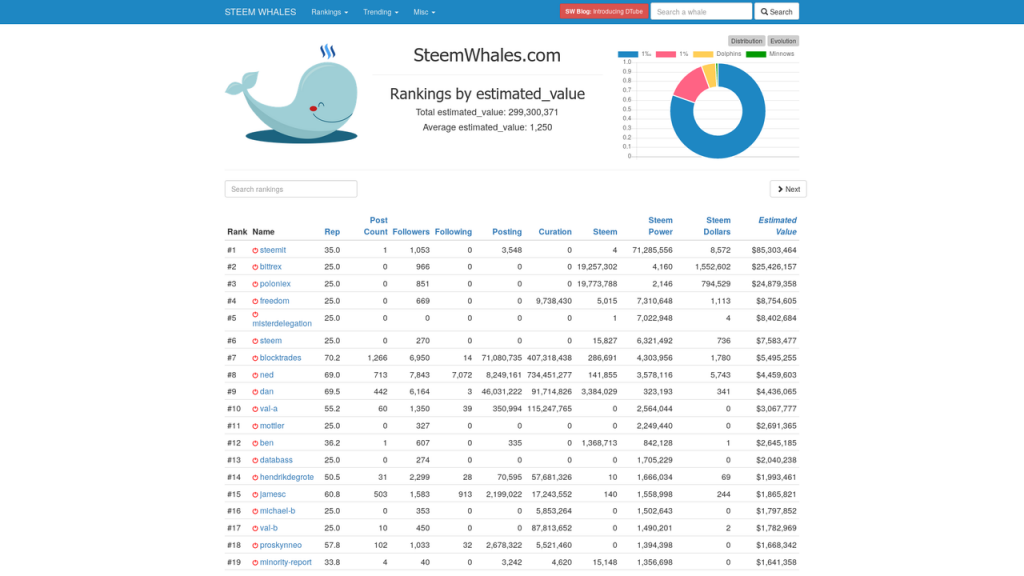Open the proskynneo profile link
The height and width of the screenshot is (576, 1024).
coord(281,545)
